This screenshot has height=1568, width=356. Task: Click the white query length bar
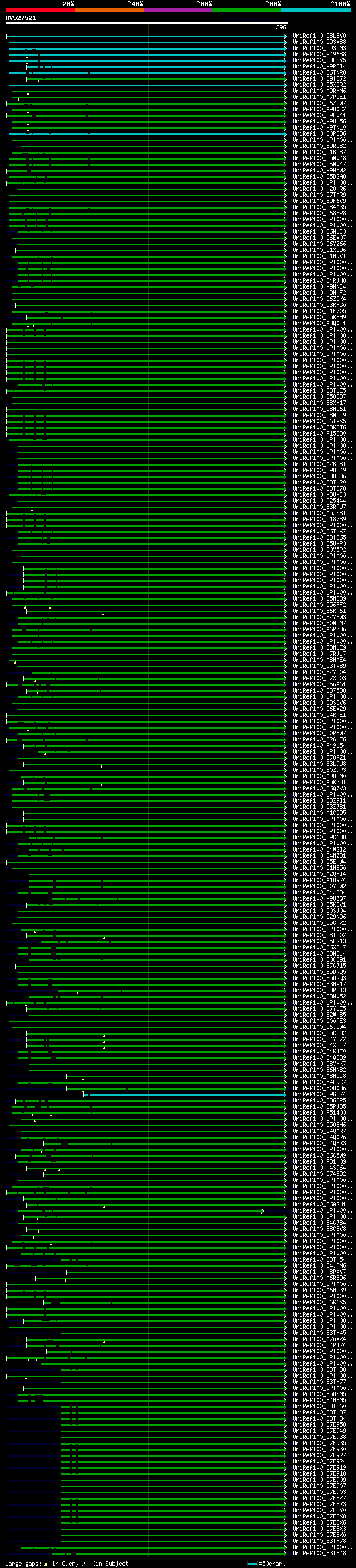(147, 22)
